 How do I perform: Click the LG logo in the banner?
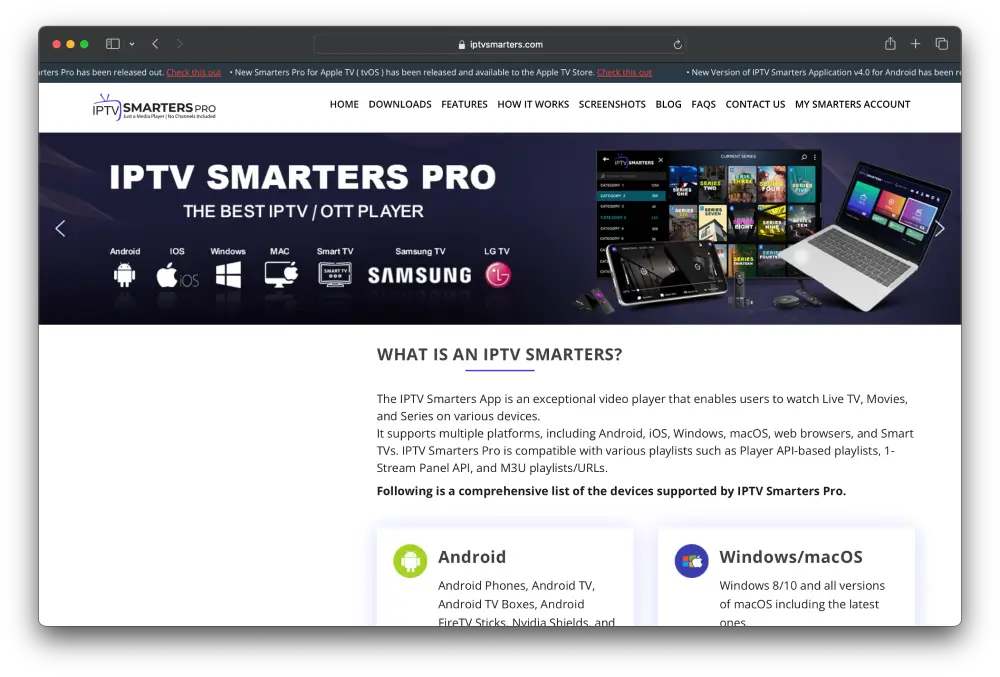(x=498, y=275)
